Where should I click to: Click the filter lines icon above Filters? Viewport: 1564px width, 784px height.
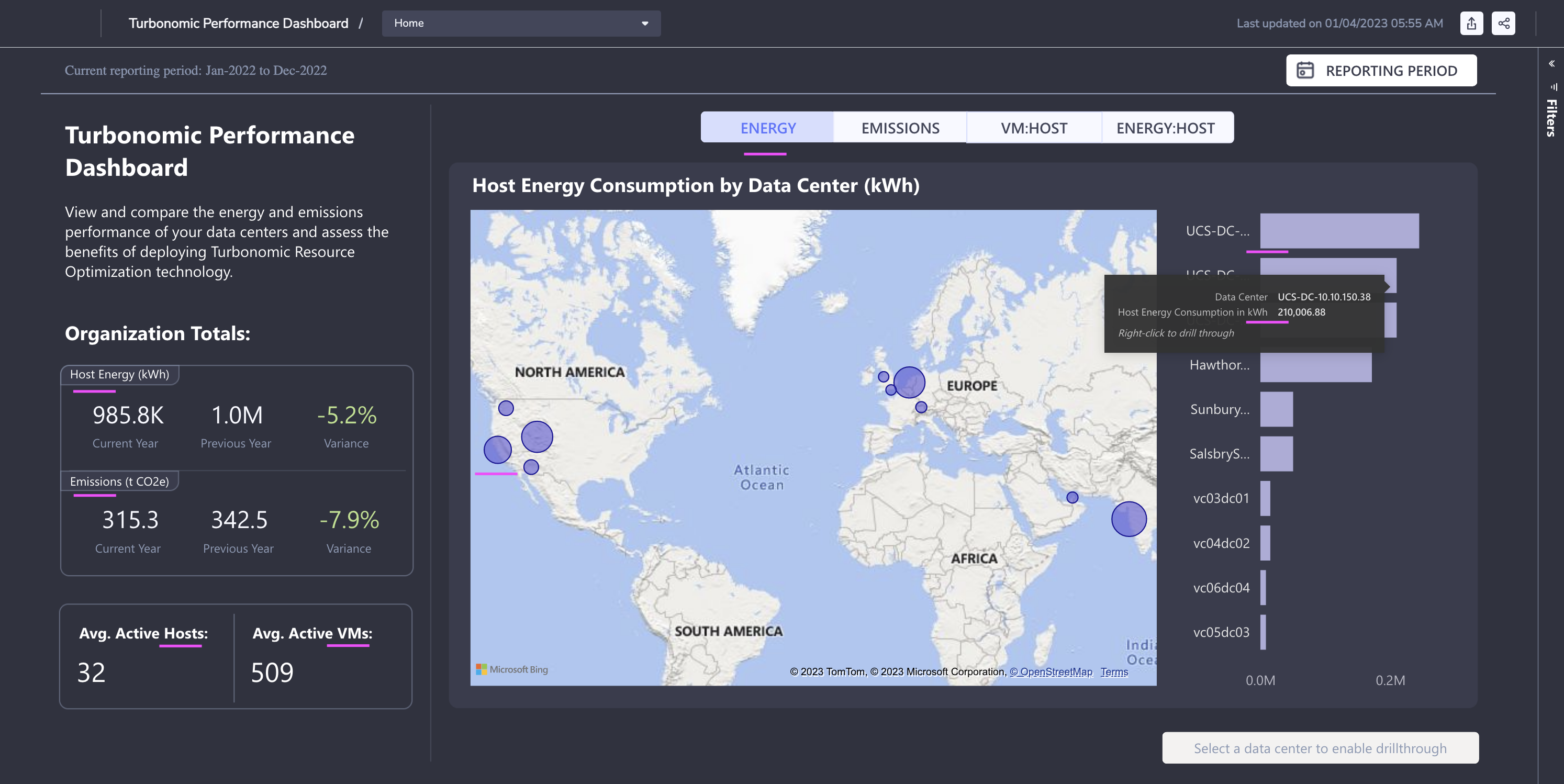[x=1553, y=86]
